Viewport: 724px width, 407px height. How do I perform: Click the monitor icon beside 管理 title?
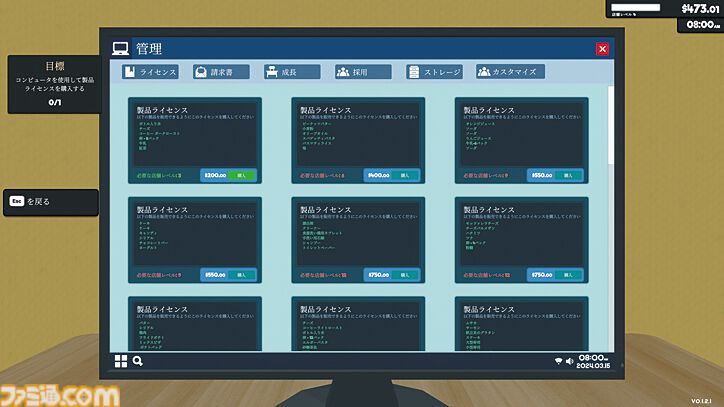coord(121,49)
